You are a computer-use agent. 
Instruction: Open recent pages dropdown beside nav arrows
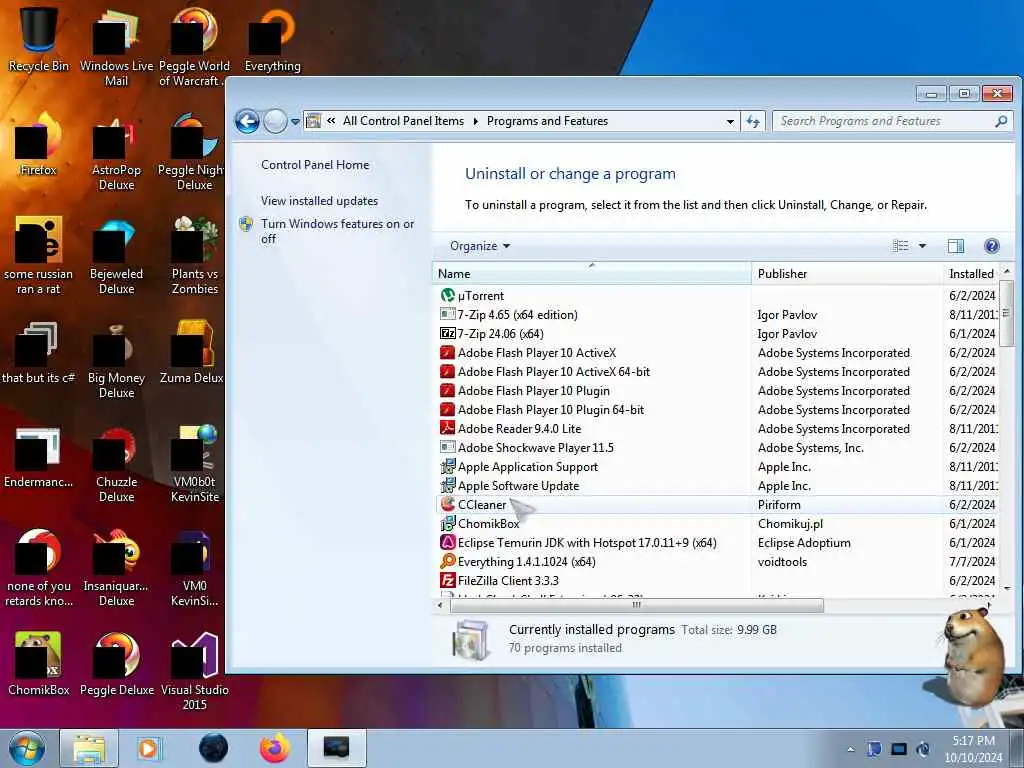295,121
